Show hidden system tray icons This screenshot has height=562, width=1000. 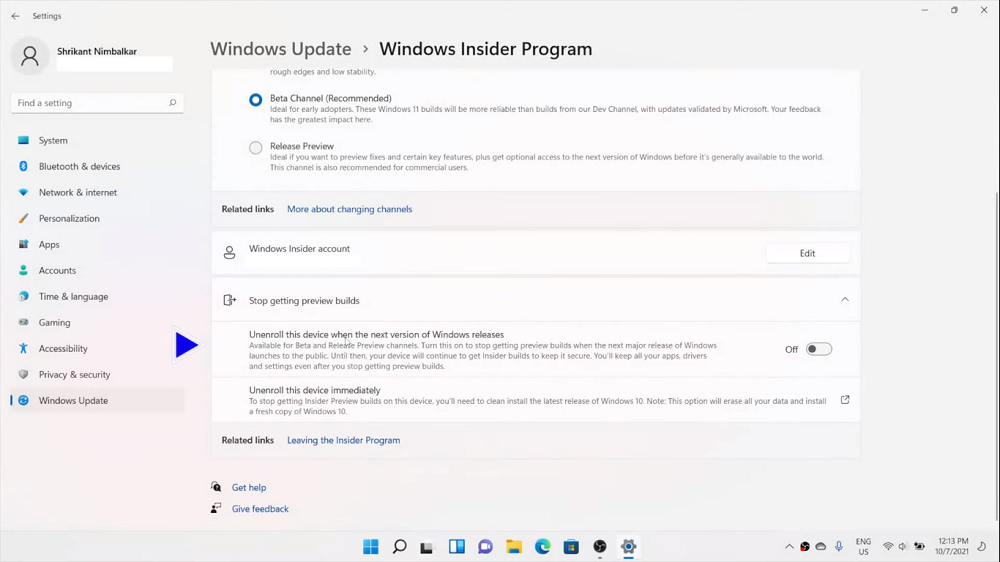pyautogui.click(x=789, y=547)
